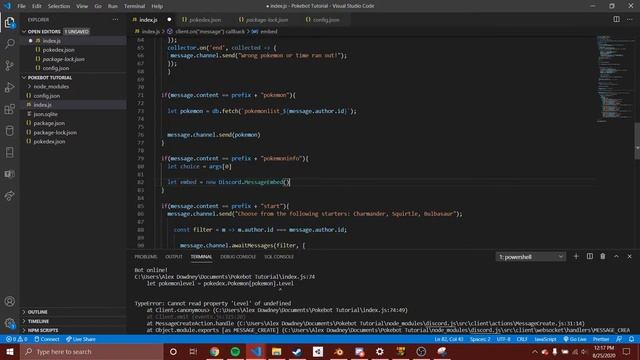The height and width of the screenshot is (360, 640).
Task: Click Go Live in the status bar
Action: [x=575, y=339]
